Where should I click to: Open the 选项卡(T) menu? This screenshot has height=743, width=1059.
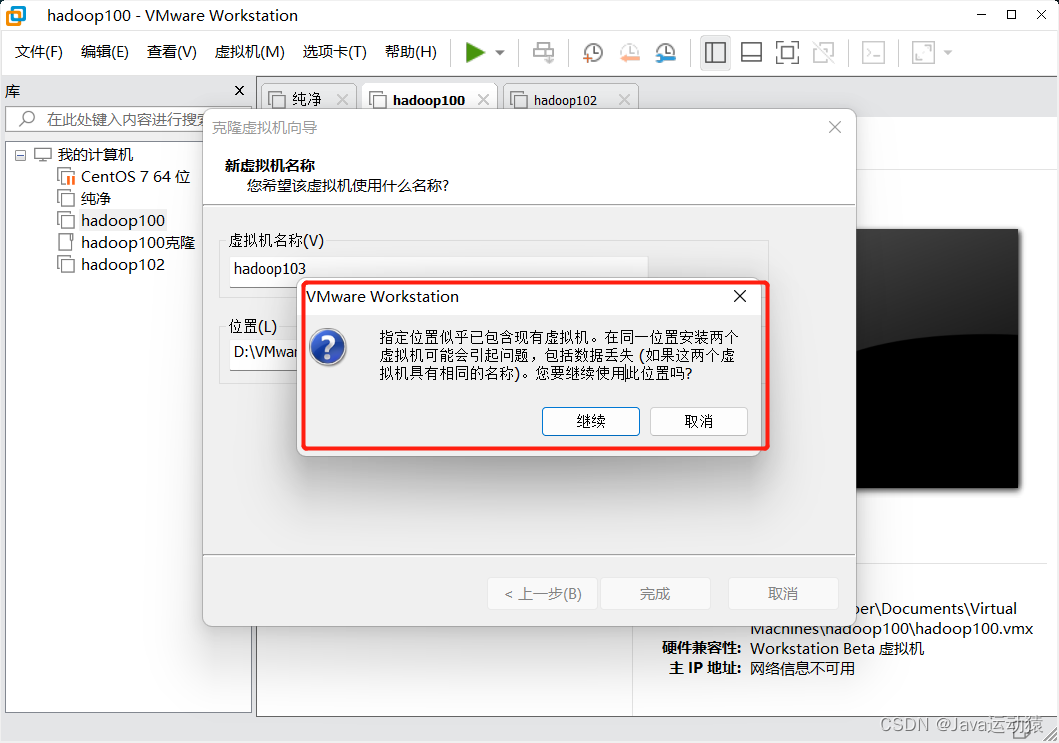pos(334,52)
